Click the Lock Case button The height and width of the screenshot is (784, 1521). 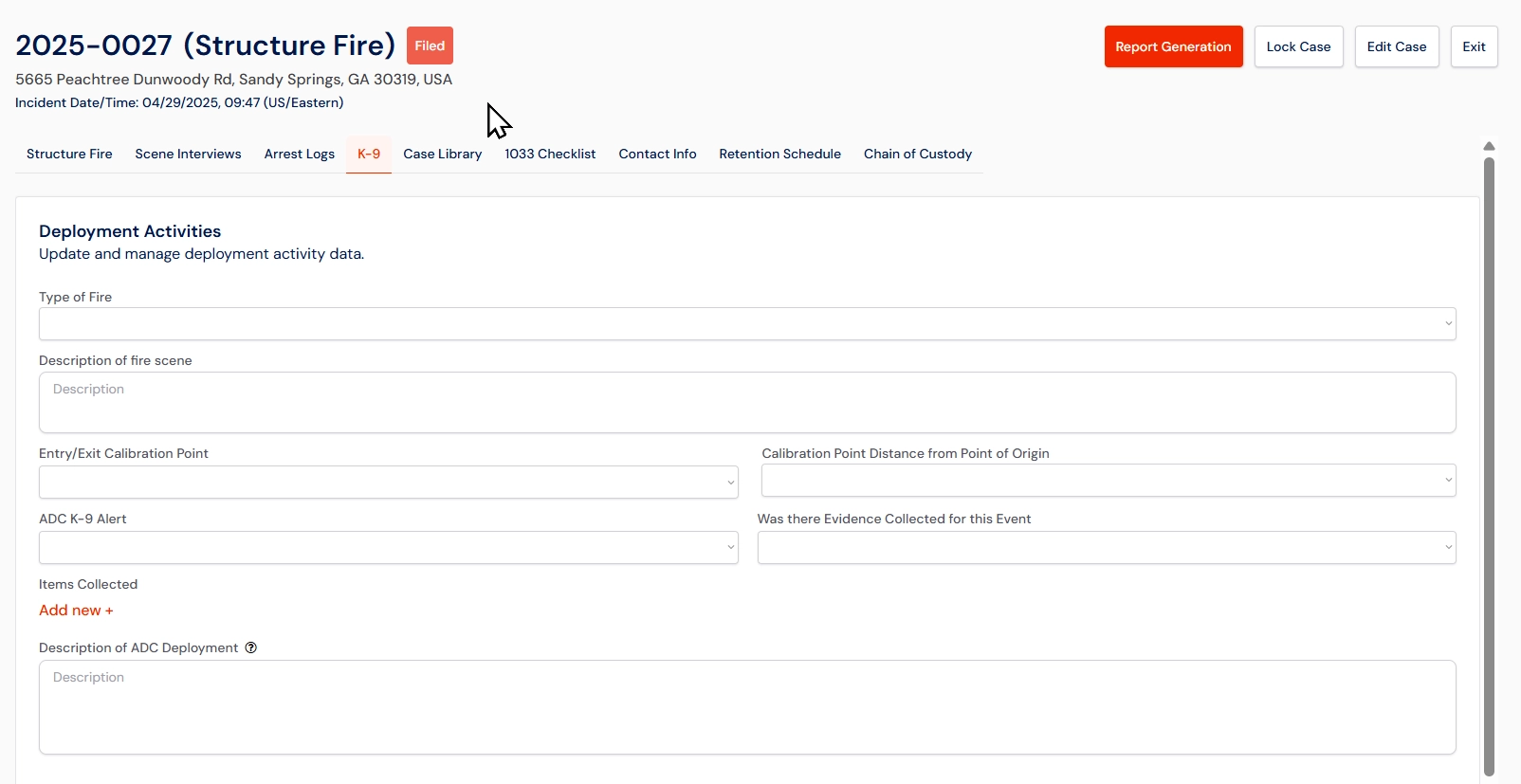pyautogui.click(x=1298, y=46)
